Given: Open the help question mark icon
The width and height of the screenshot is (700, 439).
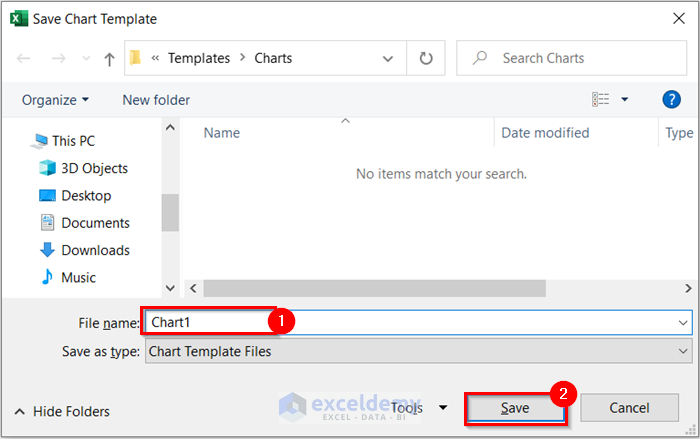Looking at the screenshot, I should coord(671,99).
